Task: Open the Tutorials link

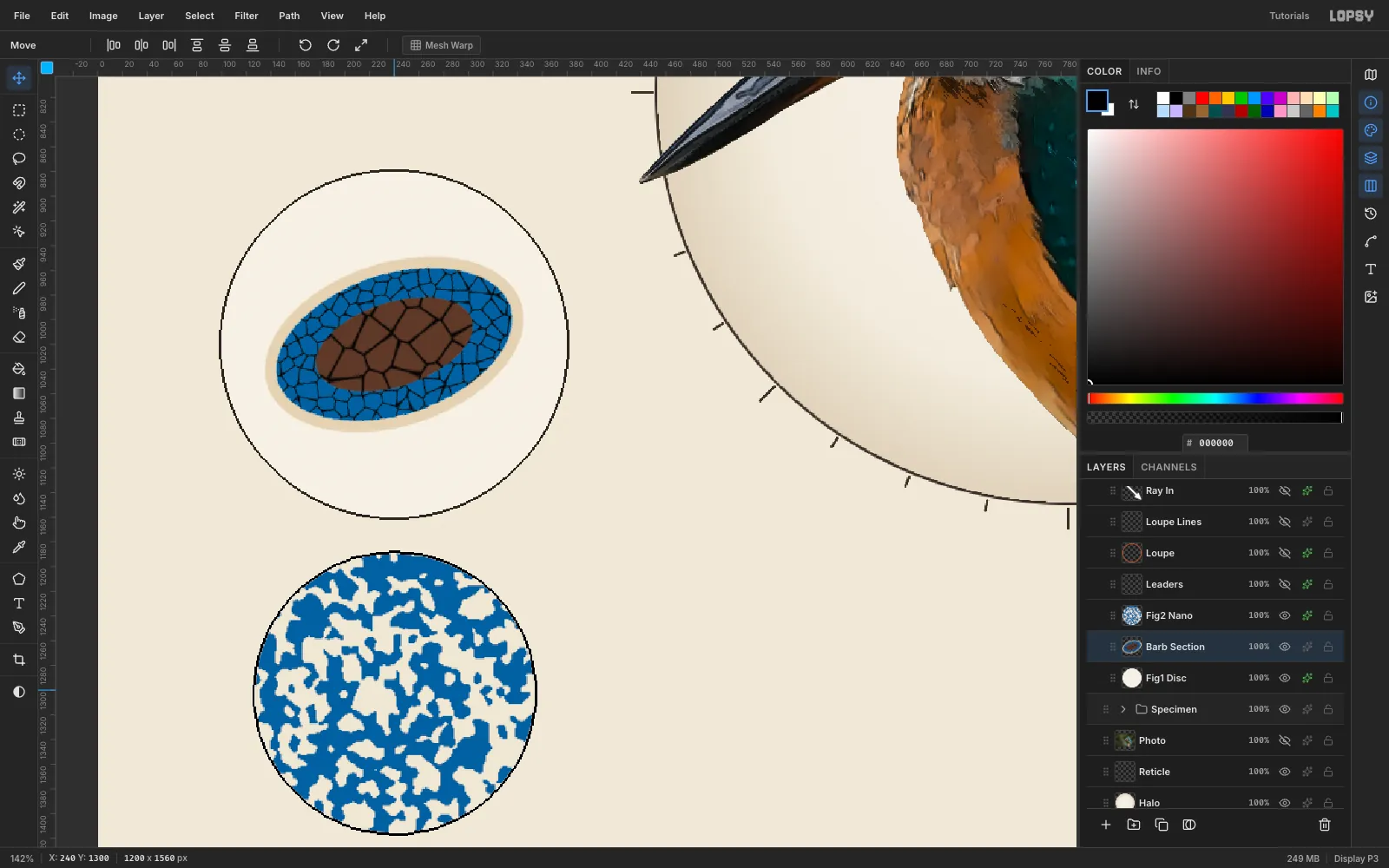Action: pyautogui.click(x=1289, y=16)
